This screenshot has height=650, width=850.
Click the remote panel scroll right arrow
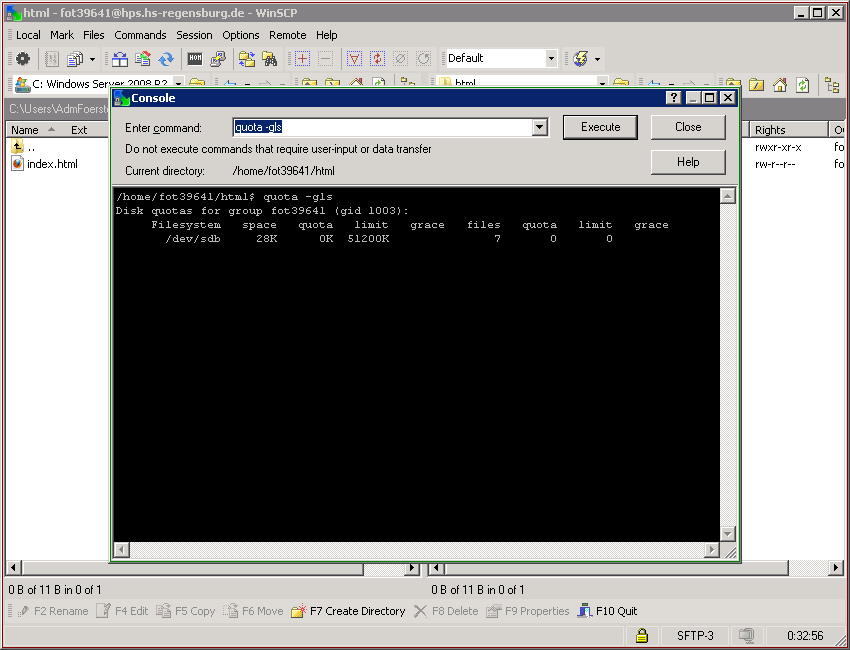(x=835, y=568)
